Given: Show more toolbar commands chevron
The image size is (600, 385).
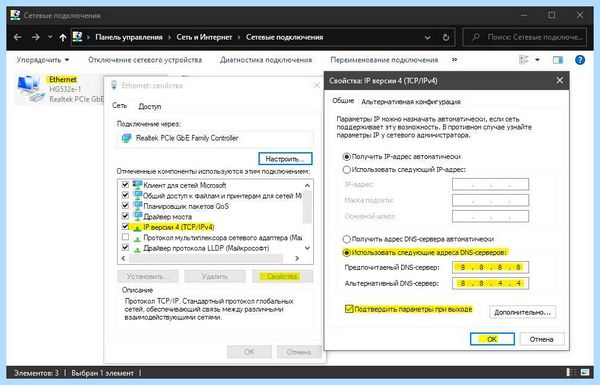Looking at the screenshot, I should coord(454,60).
